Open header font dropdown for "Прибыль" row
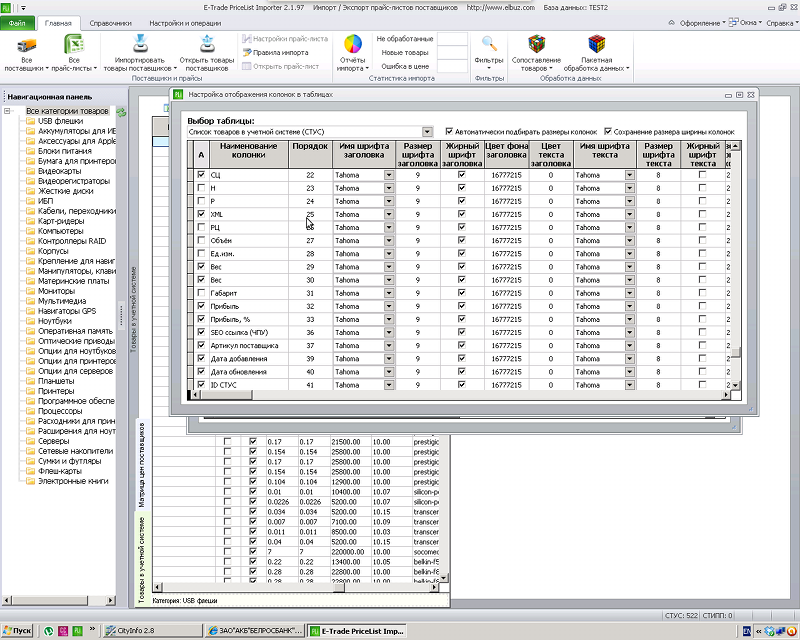800x640 pixels. pyautogui.click(x=389, y=306)
